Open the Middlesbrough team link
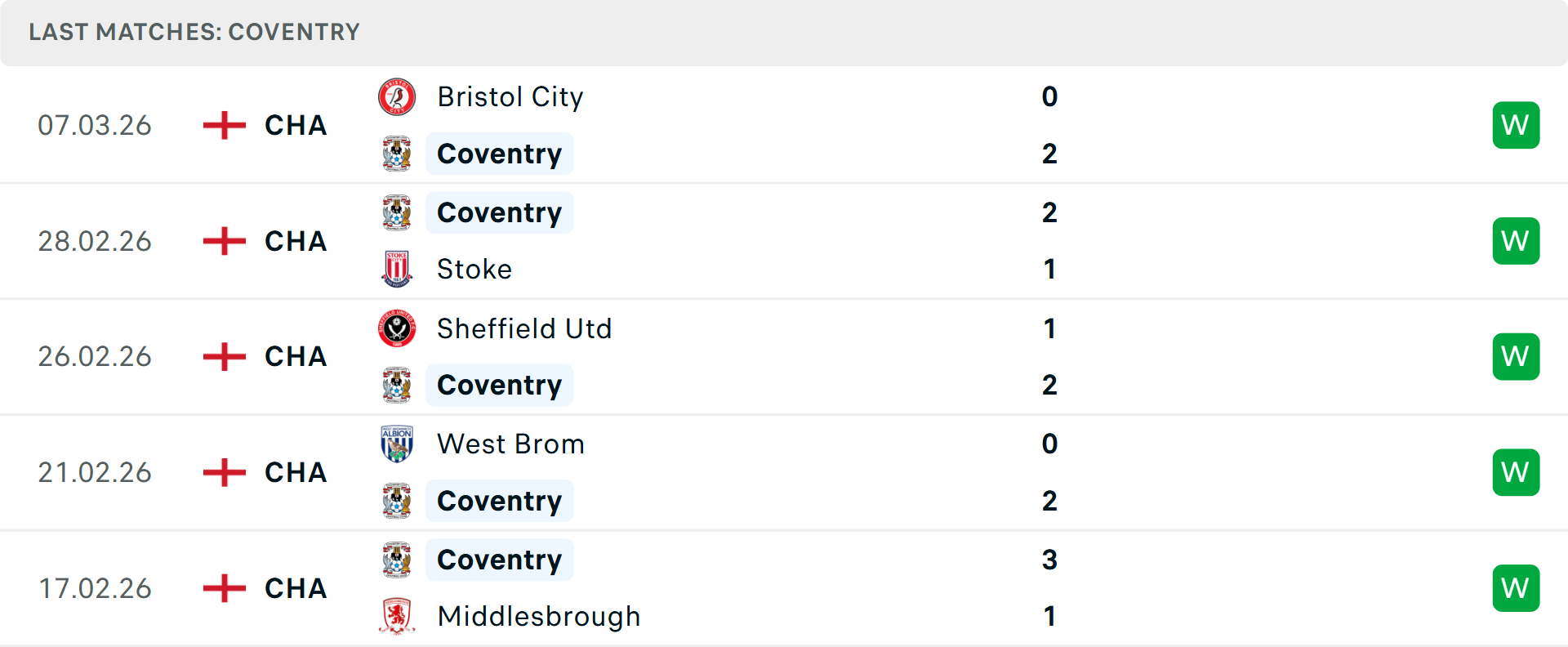The width and height of the screenshot is (1568, 647). 539,616
